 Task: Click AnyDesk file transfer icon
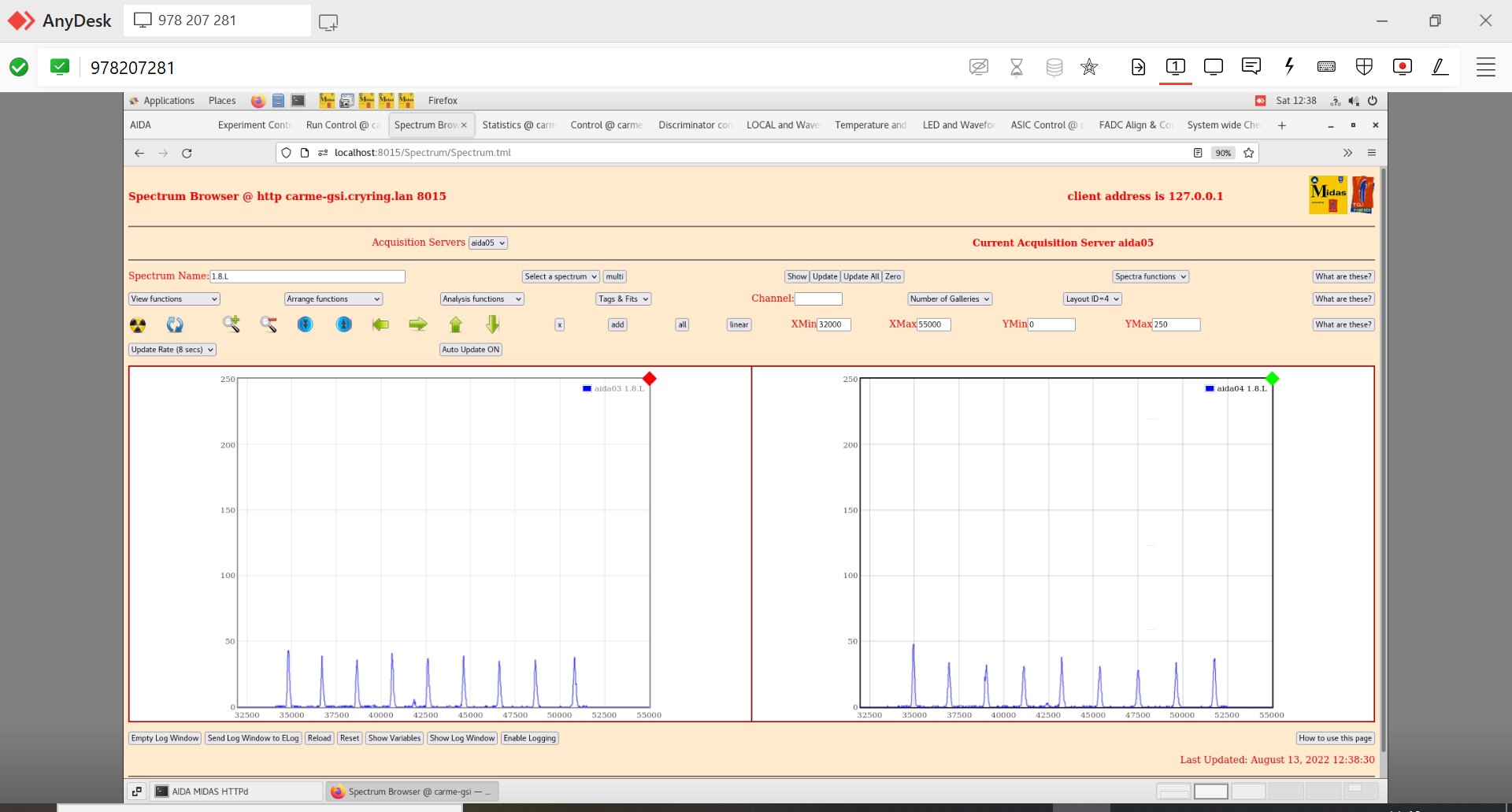[1138, 67]
